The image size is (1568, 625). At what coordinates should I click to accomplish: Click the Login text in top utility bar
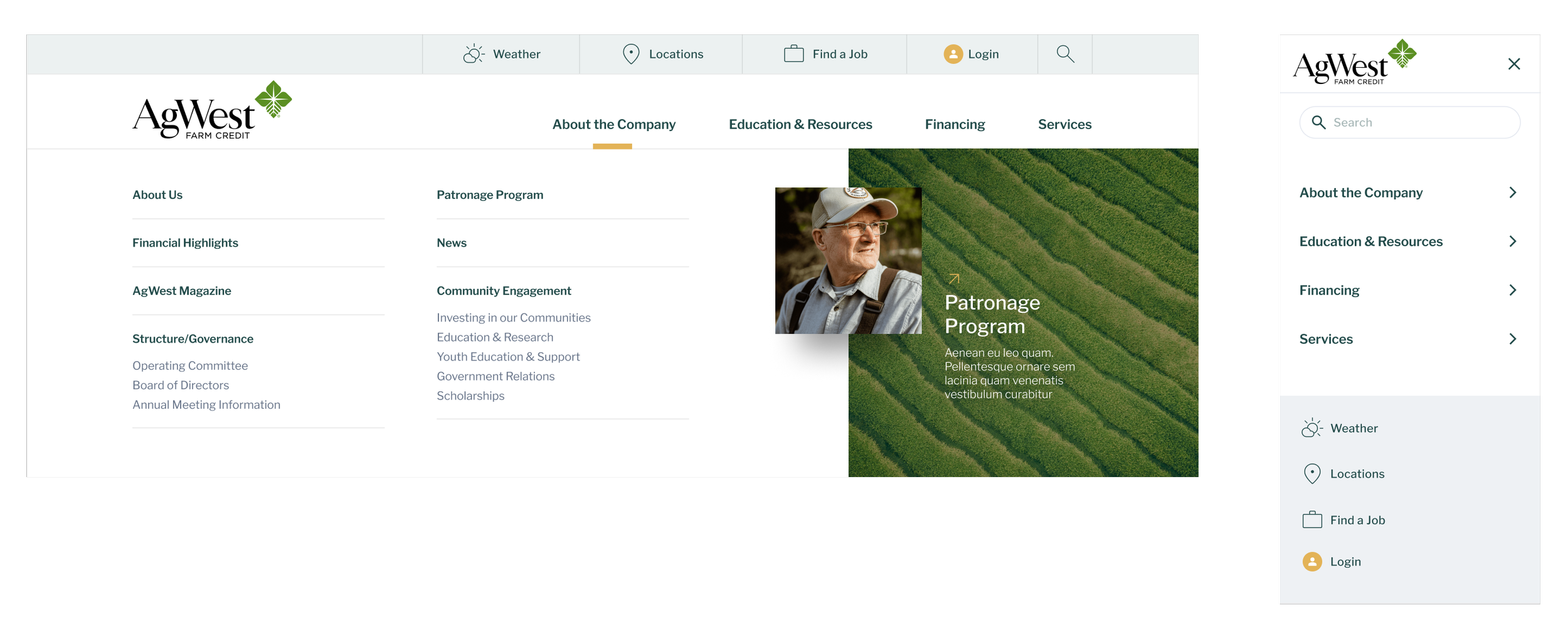pos(983,55)
